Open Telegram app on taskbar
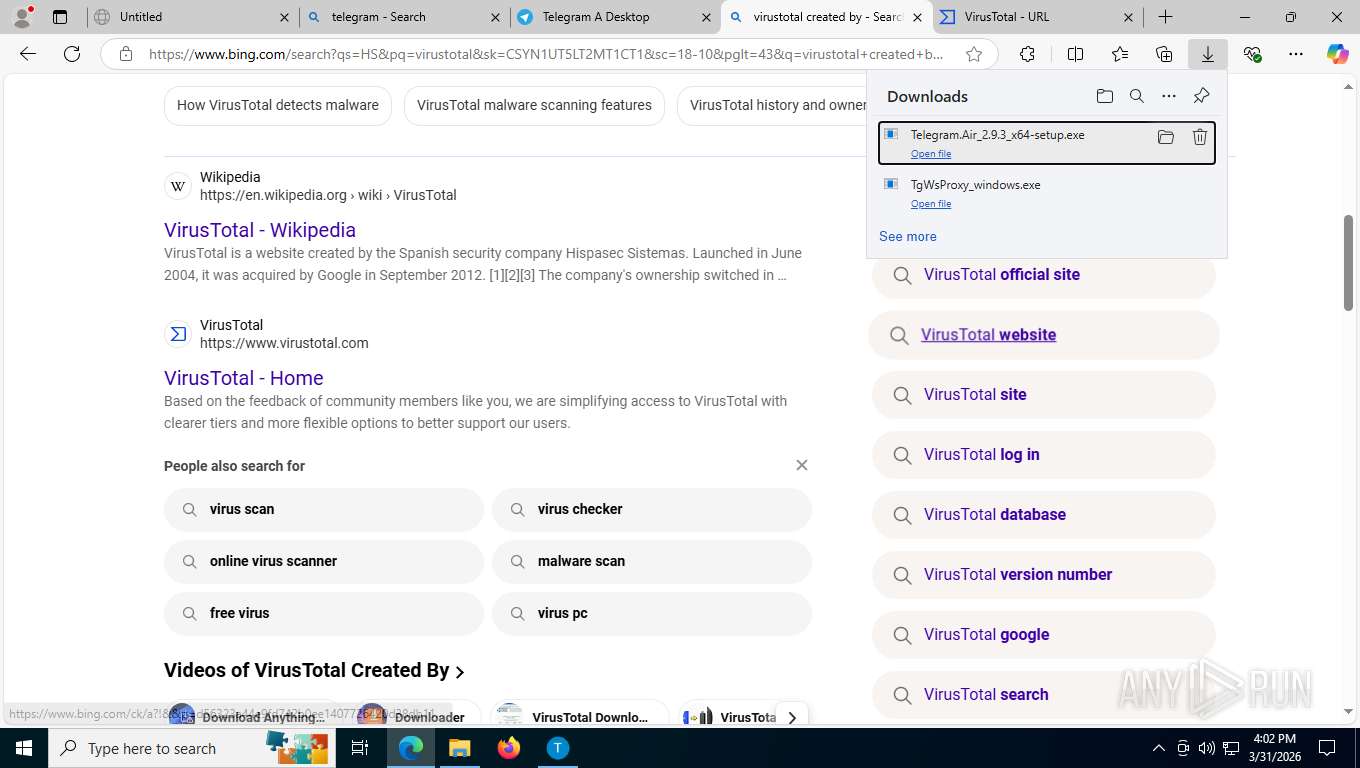Screen dimensions: 1360x768 (558, 748)
